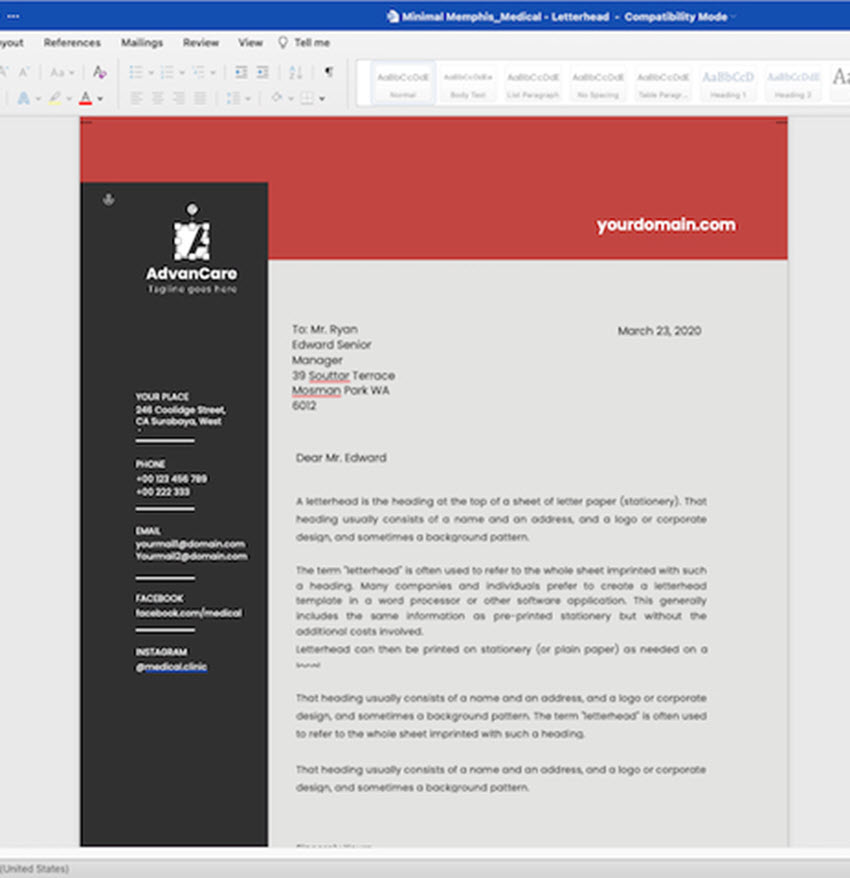Click the document icon in title bar

tap(393, 16)
